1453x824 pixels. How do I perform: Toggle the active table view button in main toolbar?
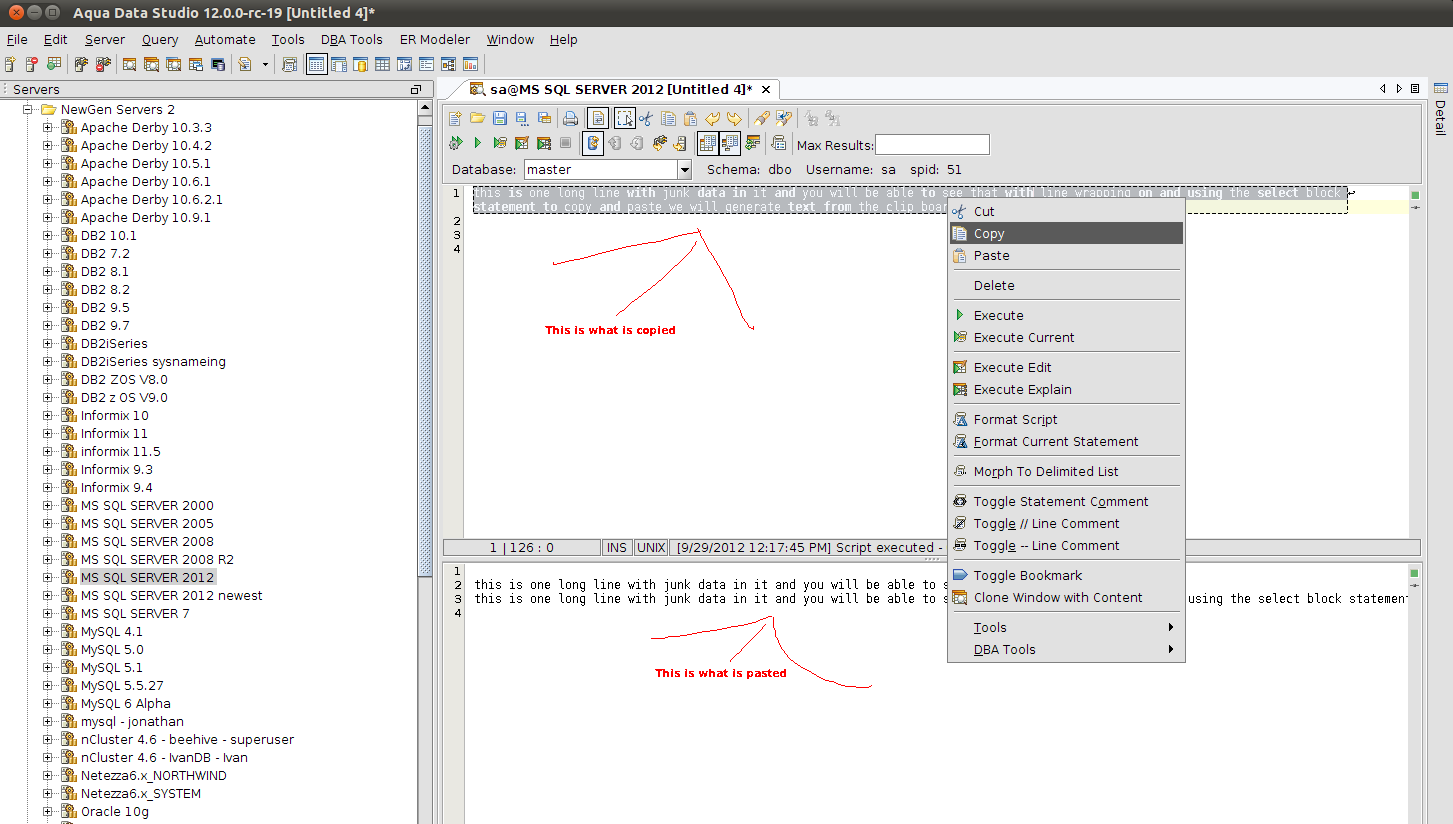point(316,65)
